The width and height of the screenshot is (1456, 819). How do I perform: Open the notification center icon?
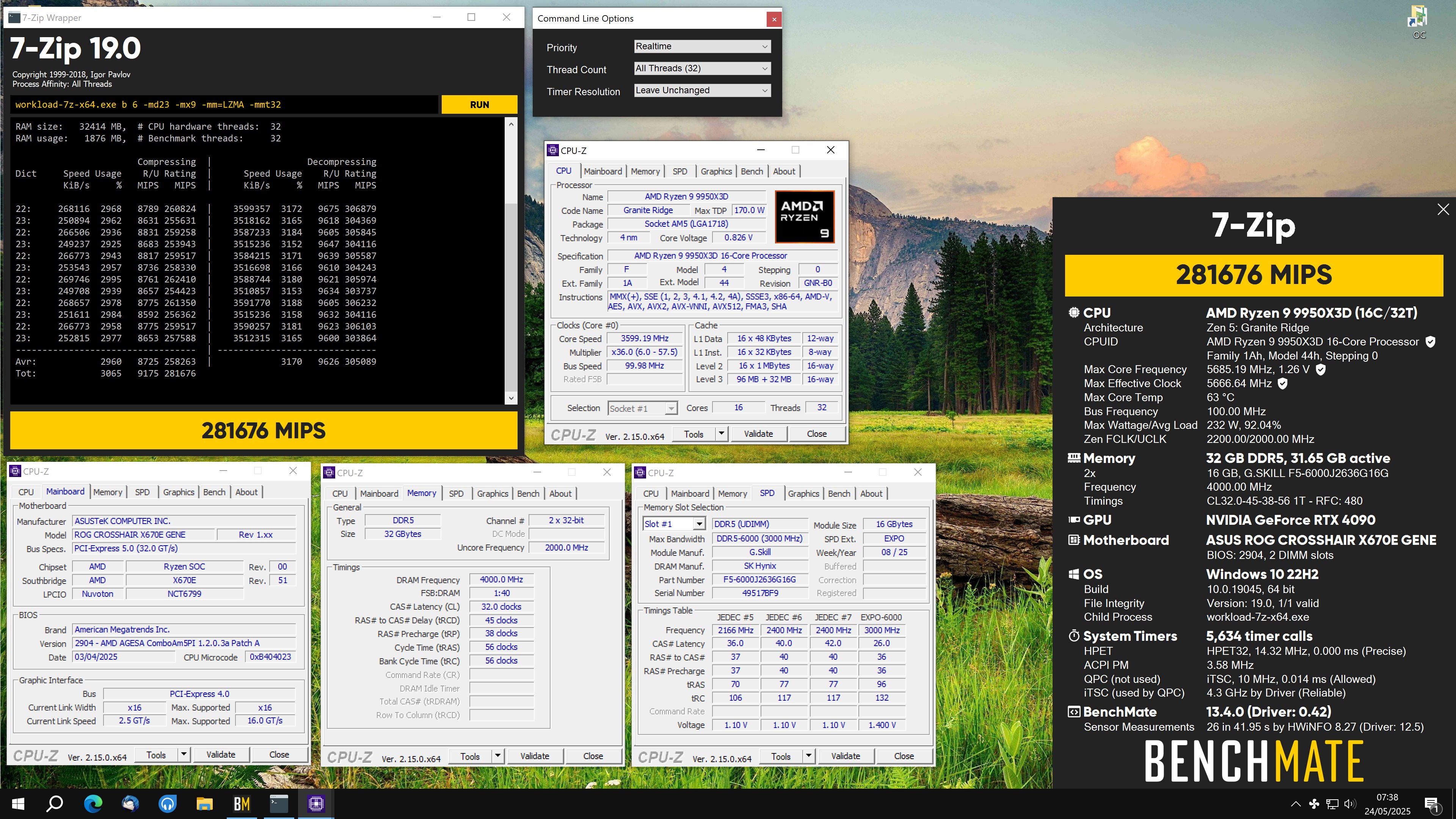[1432, 804]
